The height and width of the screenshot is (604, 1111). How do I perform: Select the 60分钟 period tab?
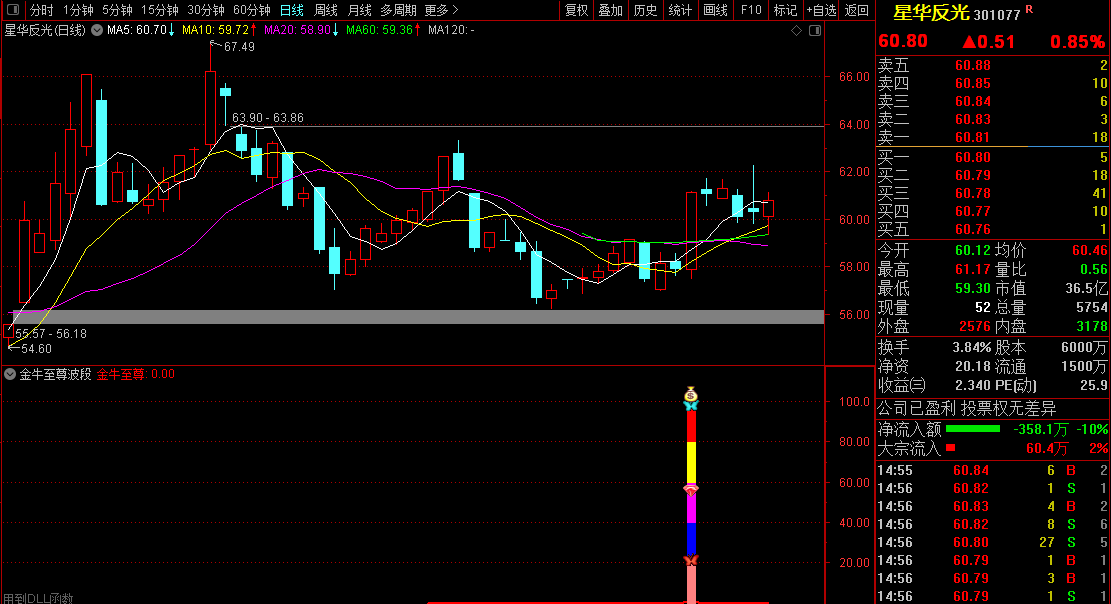point(252,10)
